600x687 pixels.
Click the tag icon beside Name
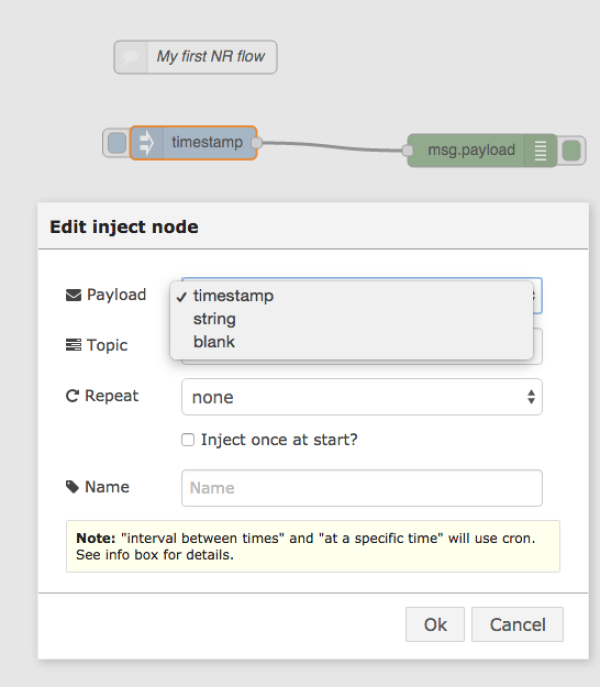[x=72, y=488]
